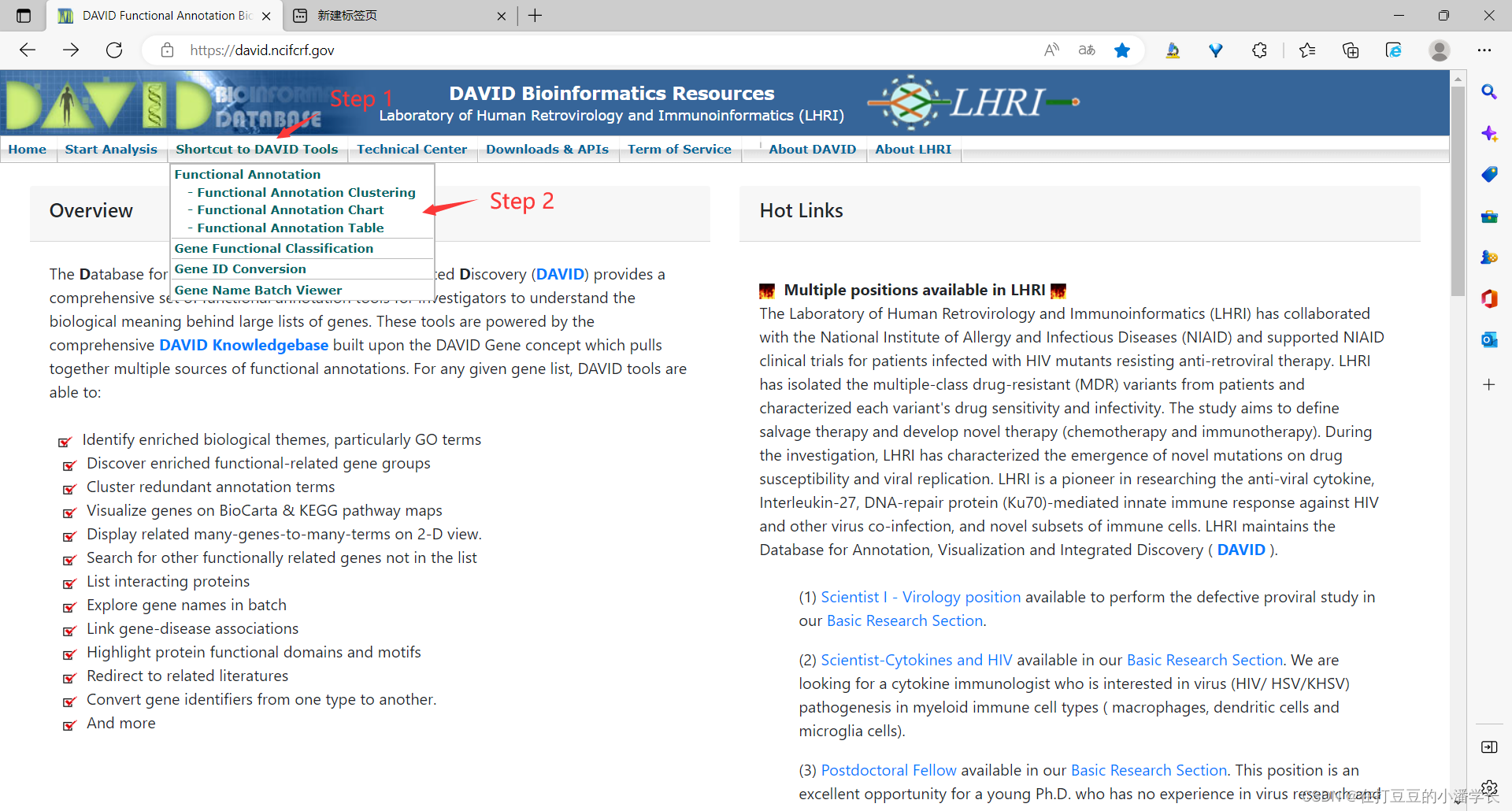Viewport: 1512px width, 811px height.
Task: Select Gene Name Batch Viewer
Action: (x=258, y=290)
